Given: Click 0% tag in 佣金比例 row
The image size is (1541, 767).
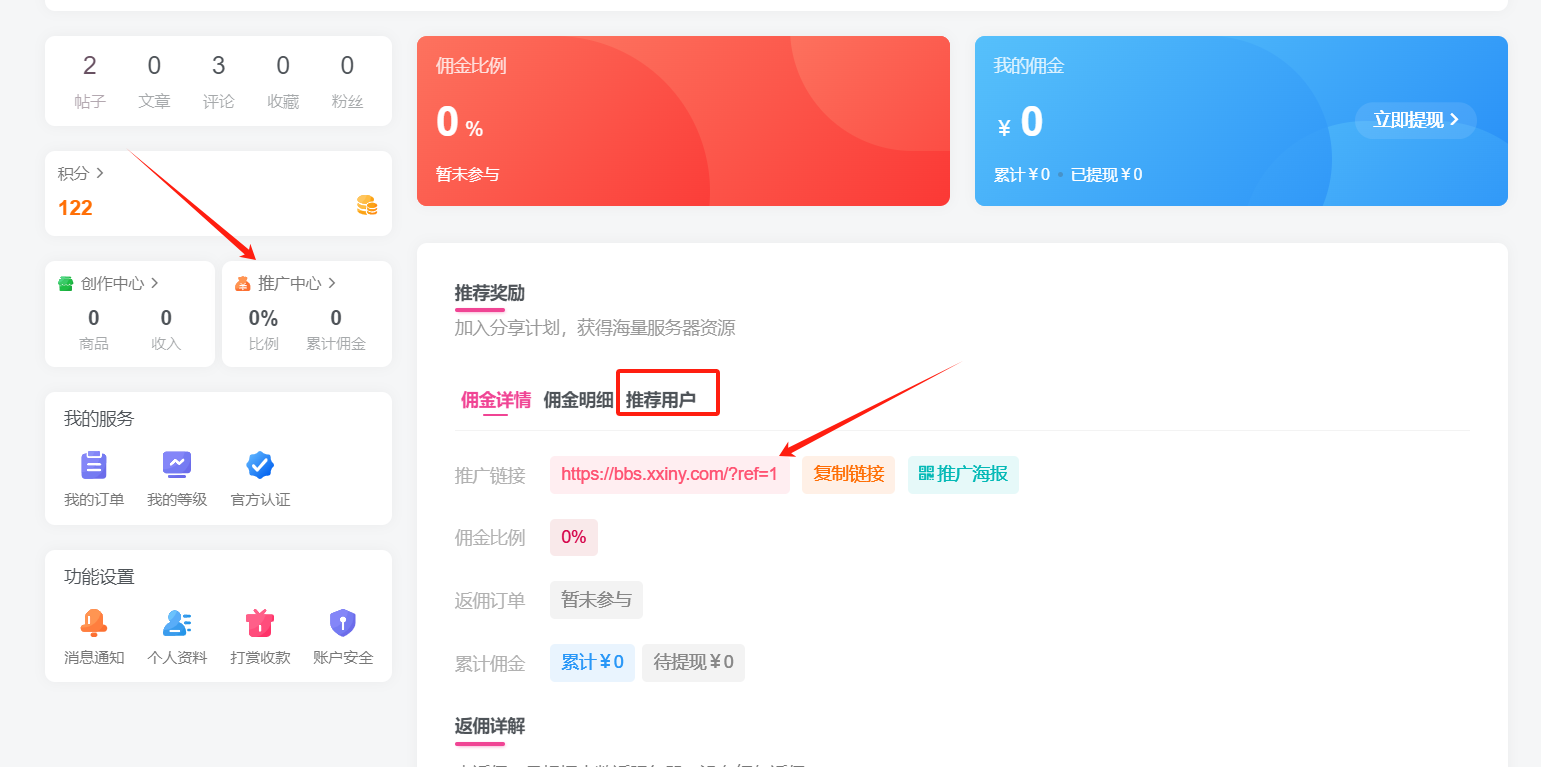Looking at the screenshot, I should pos(574,537).
